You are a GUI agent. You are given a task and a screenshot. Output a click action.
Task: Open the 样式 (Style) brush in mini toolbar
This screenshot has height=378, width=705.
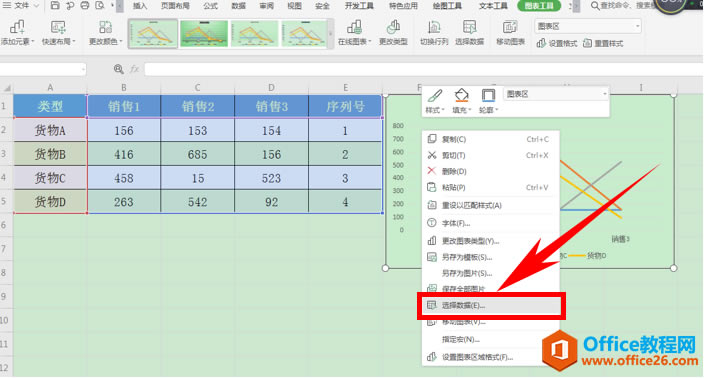[435, 101]
